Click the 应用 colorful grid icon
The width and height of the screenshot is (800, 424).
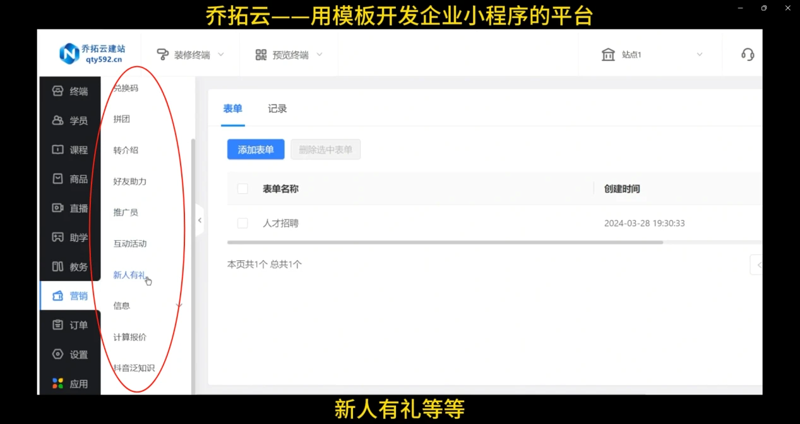(x=58, y=383)
